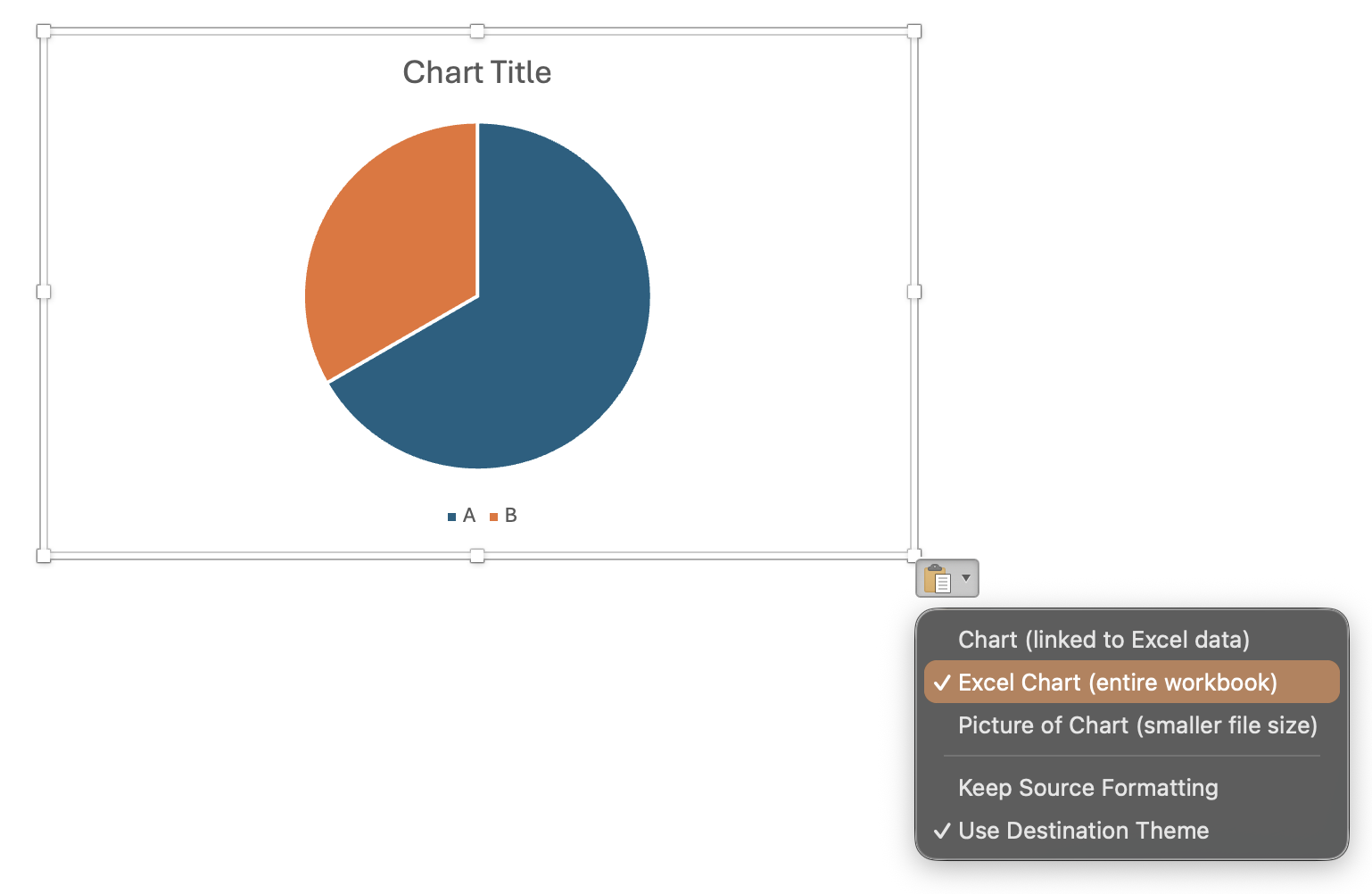Click the Chart Title text
1372x894 pixels.
[x=477, y=72]
